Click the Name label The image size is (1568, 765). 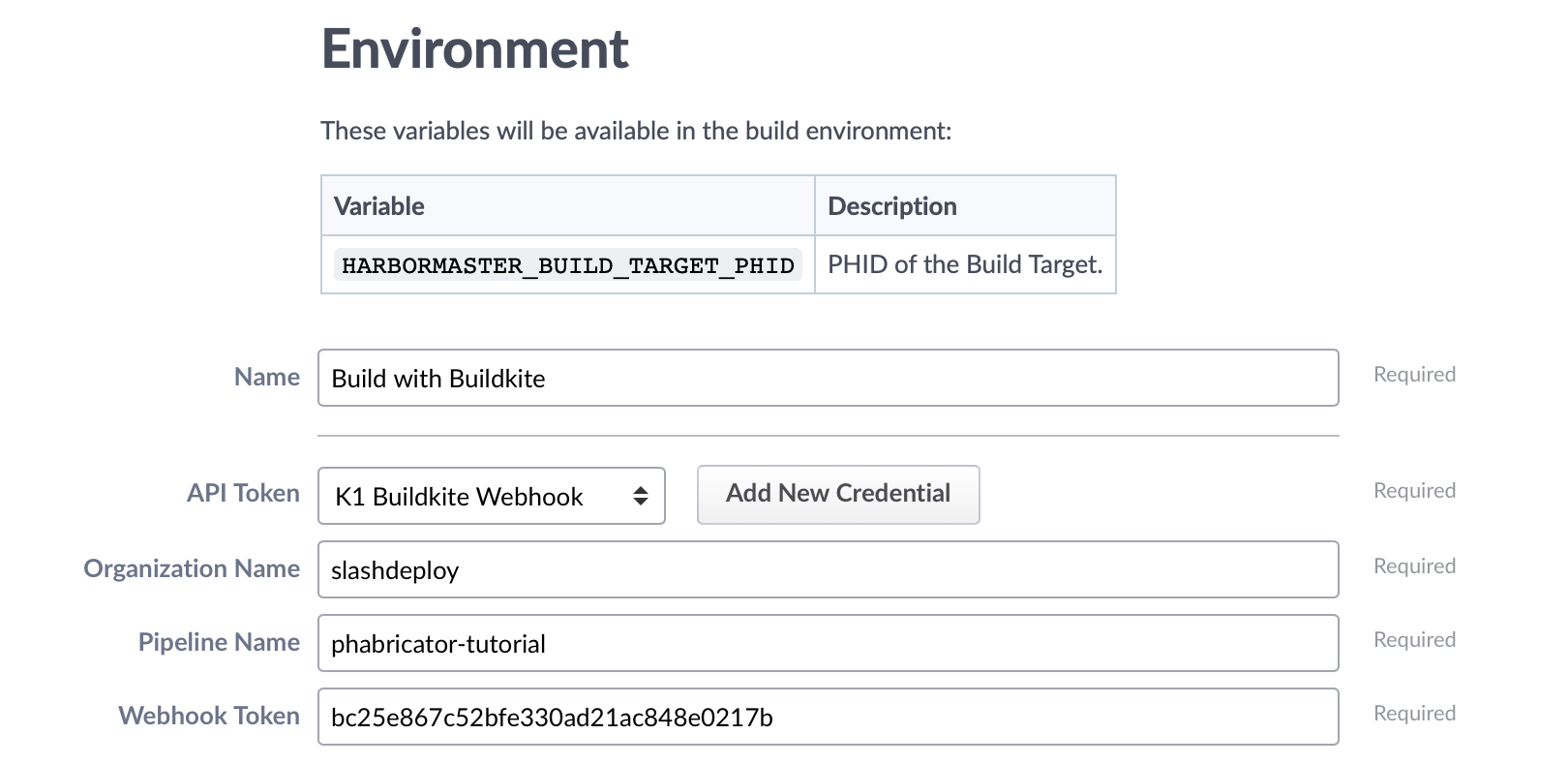tap(265, 377)
